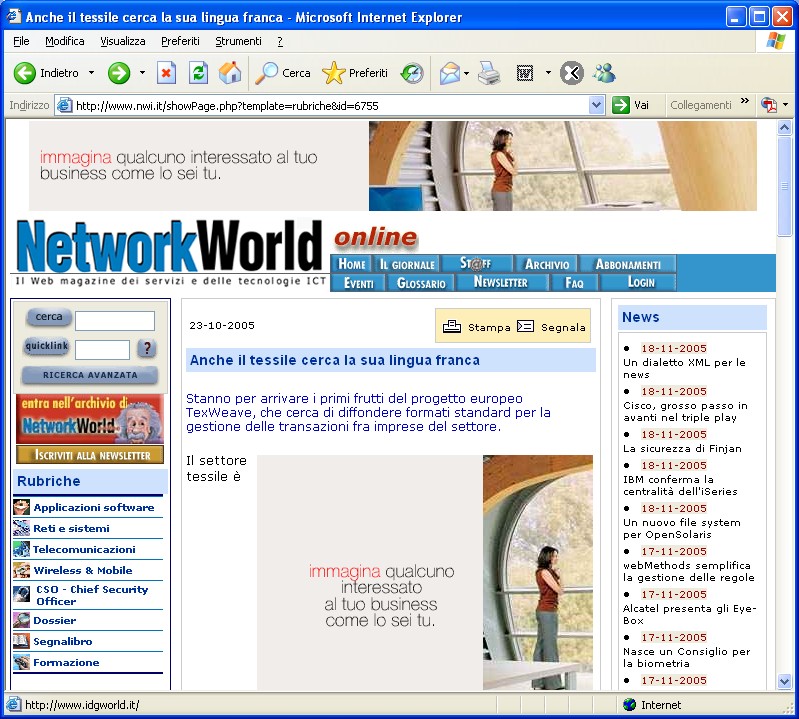Click the address bar URL field
Image resolution: width=799 pixels, height=719 pixels.
click(331, 106)
